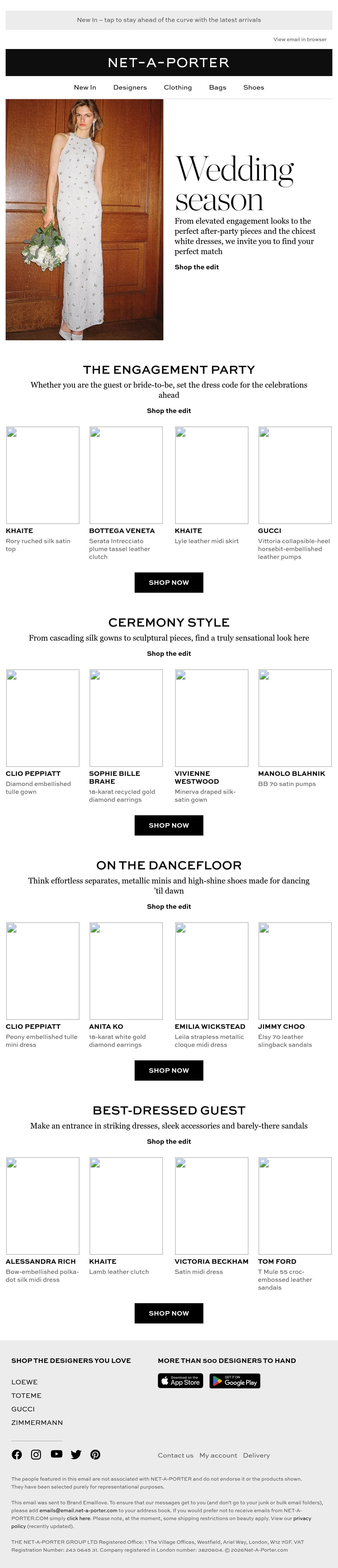Click the wedding dress hero photo
Screen dimensions: 338x1568
click(85, 220)
